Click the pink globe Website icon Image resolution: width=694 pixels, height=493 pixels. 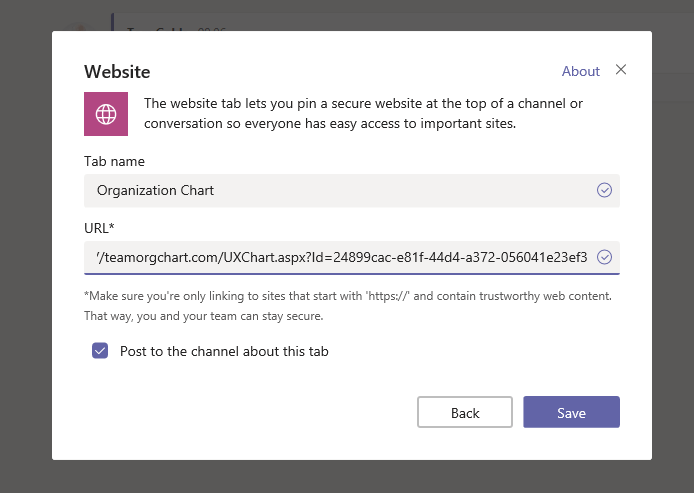[105, 114]
